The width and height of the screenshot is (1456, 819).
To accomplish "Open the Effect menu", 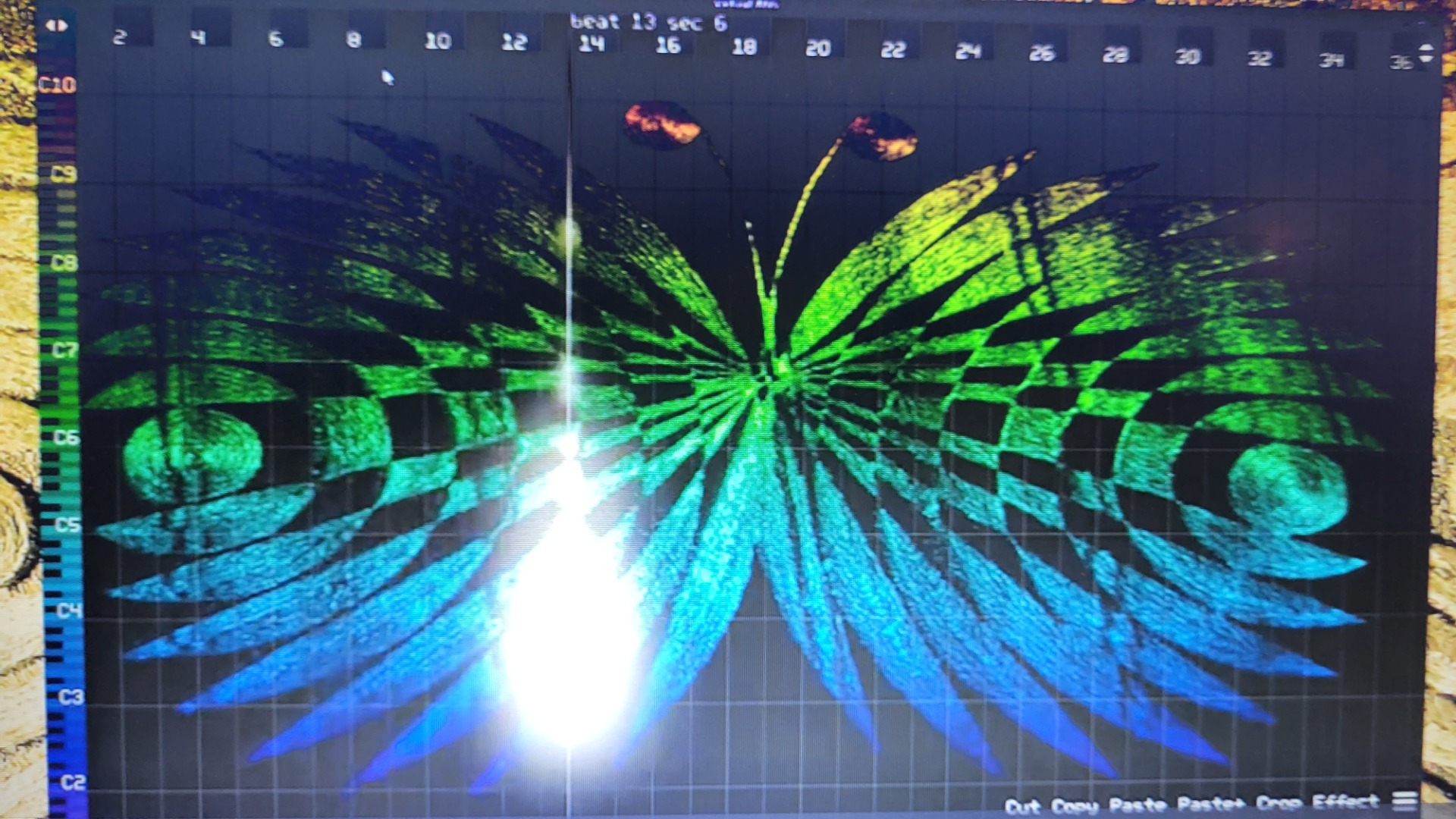I will 1345,802.
